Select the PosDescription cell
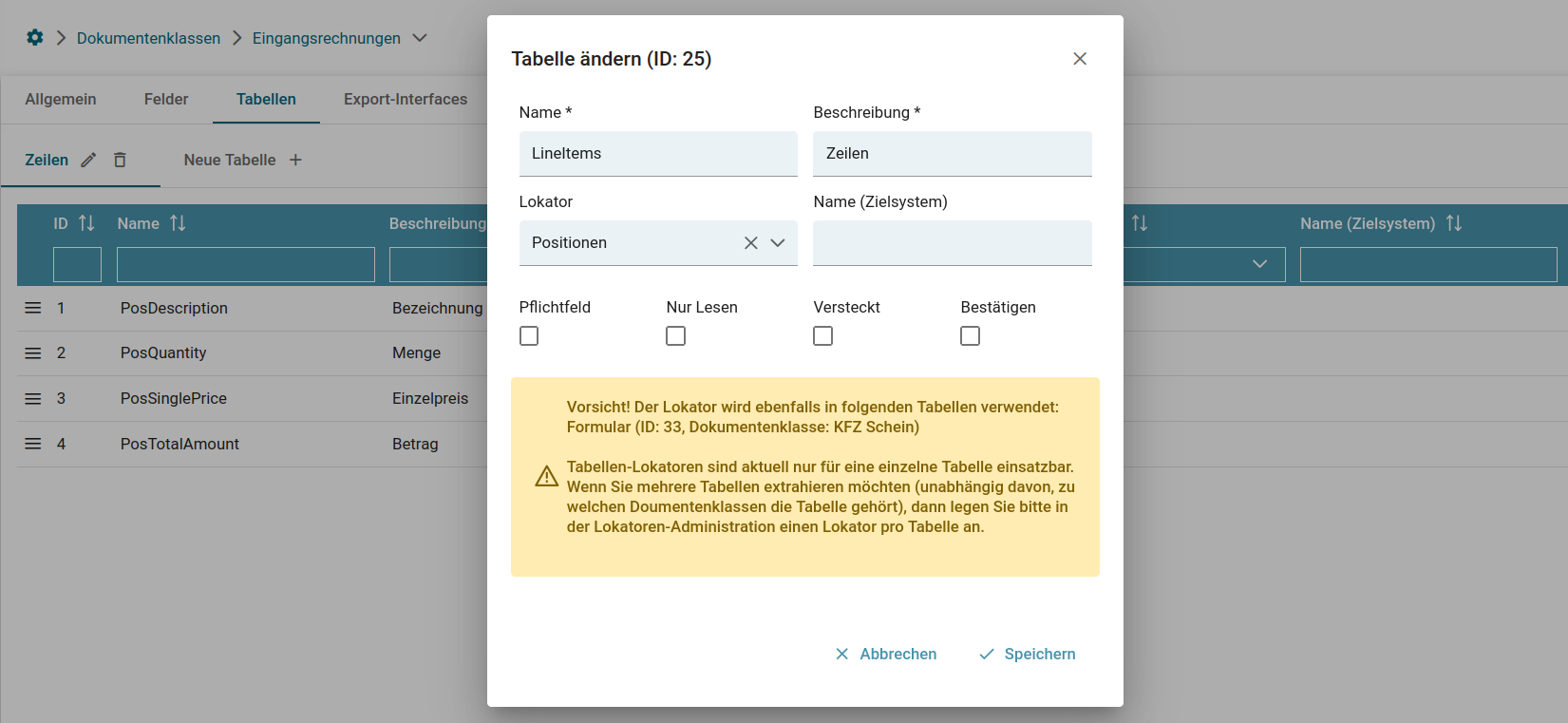This screenshot has width=1568, height=723. [174, 308]
